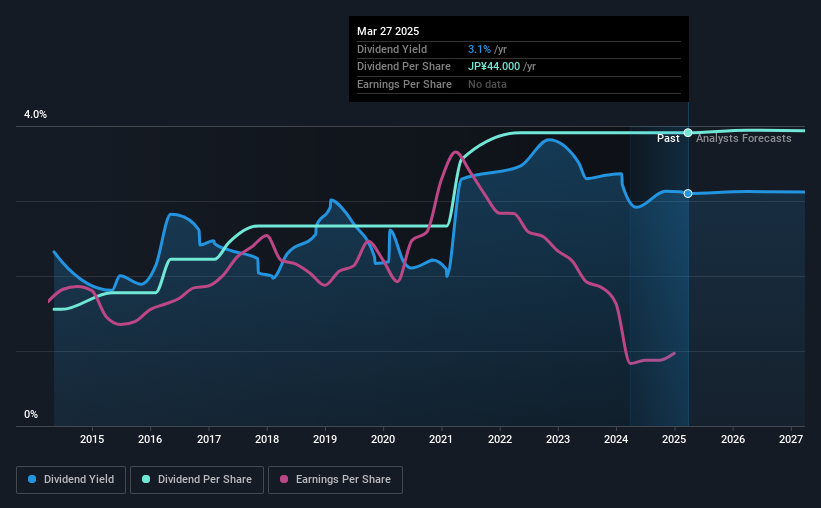Click the tooltip's 'Dividend Per Share' row label
The height and width of the screenshot is (508, 821).
404,67
